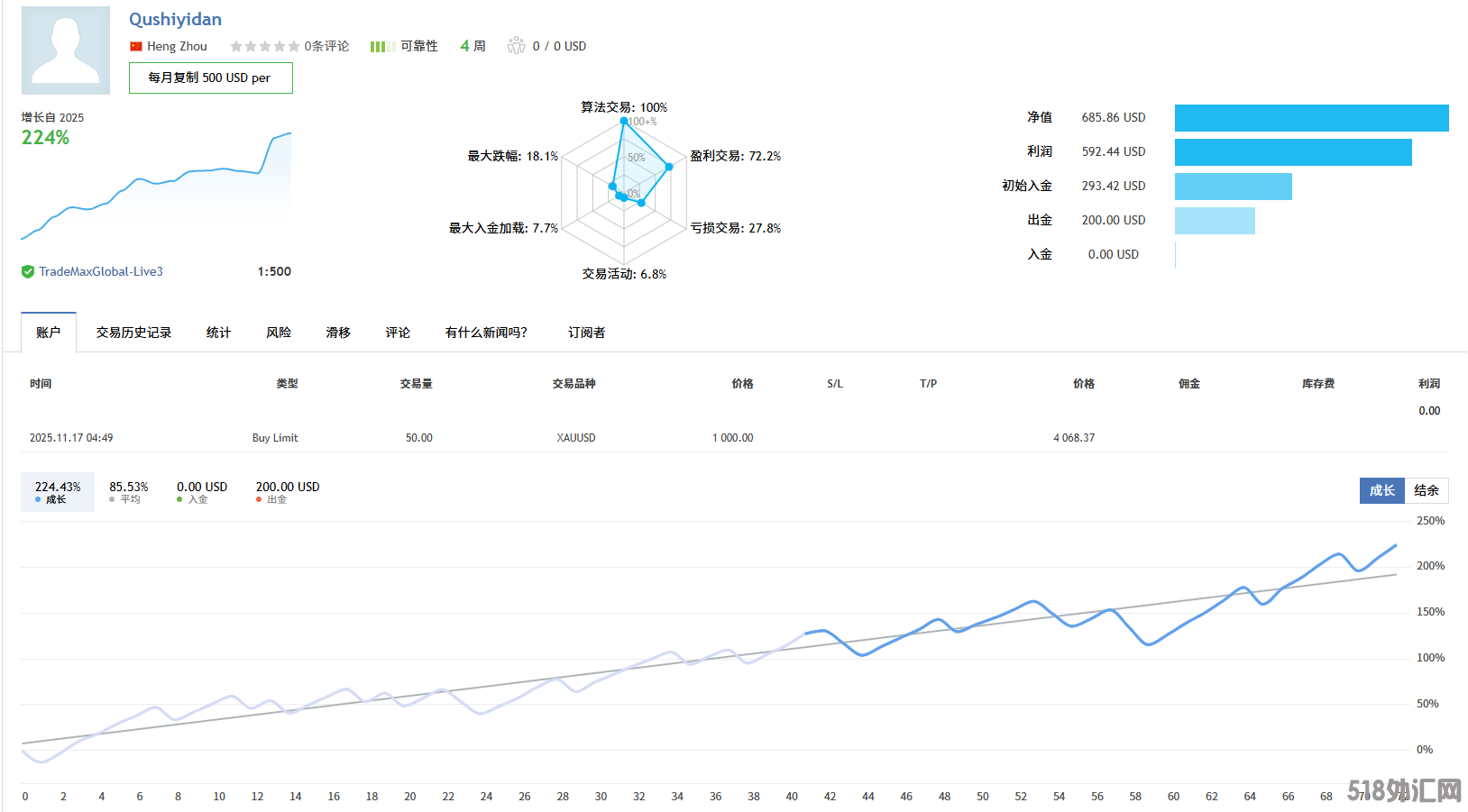Click the star rating icons
Viewport: 1468px width, 812px height.
[x=264, y=47]
